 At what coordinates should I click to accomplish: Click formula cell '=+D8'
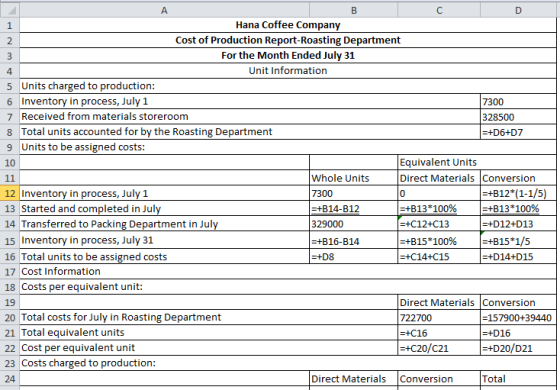(x=354, y=256)
